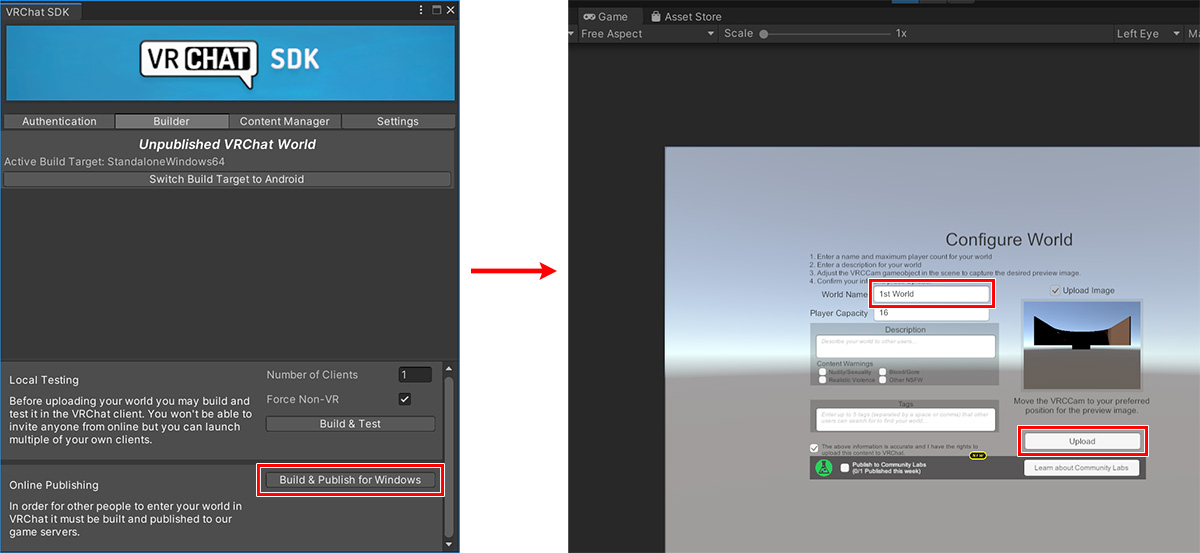The image size is (1200, 553).
Task: Go to the Settings tab
Action: pyautogui.click(x=398, y=121)
